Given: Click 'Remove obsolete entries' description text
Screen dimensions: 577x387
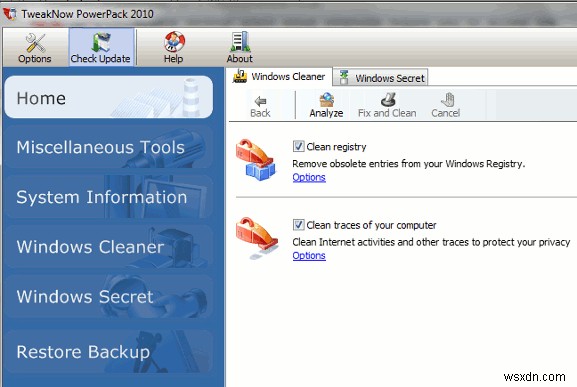Looking at the screenshot, I should pos(409,164).
